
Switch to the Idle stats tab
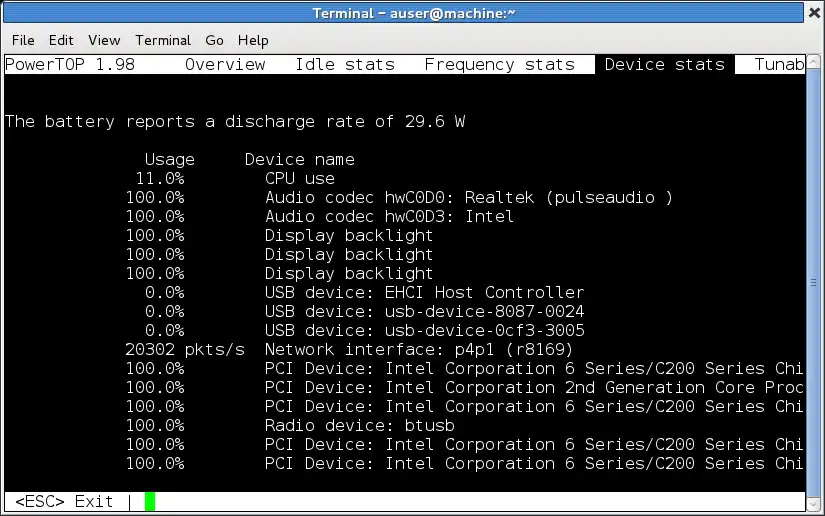345,65
